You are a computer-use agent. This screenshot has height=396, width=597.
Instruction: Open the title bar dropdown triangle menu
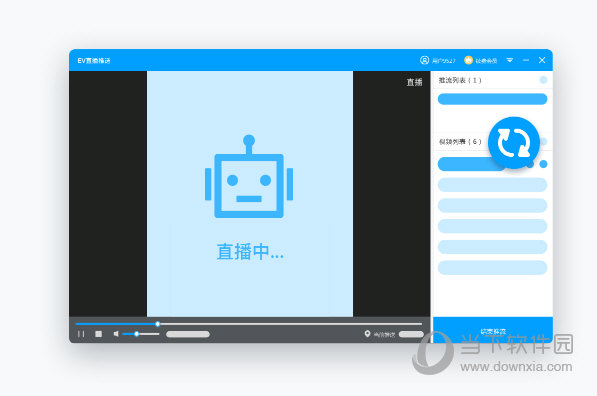pos(510,60)
